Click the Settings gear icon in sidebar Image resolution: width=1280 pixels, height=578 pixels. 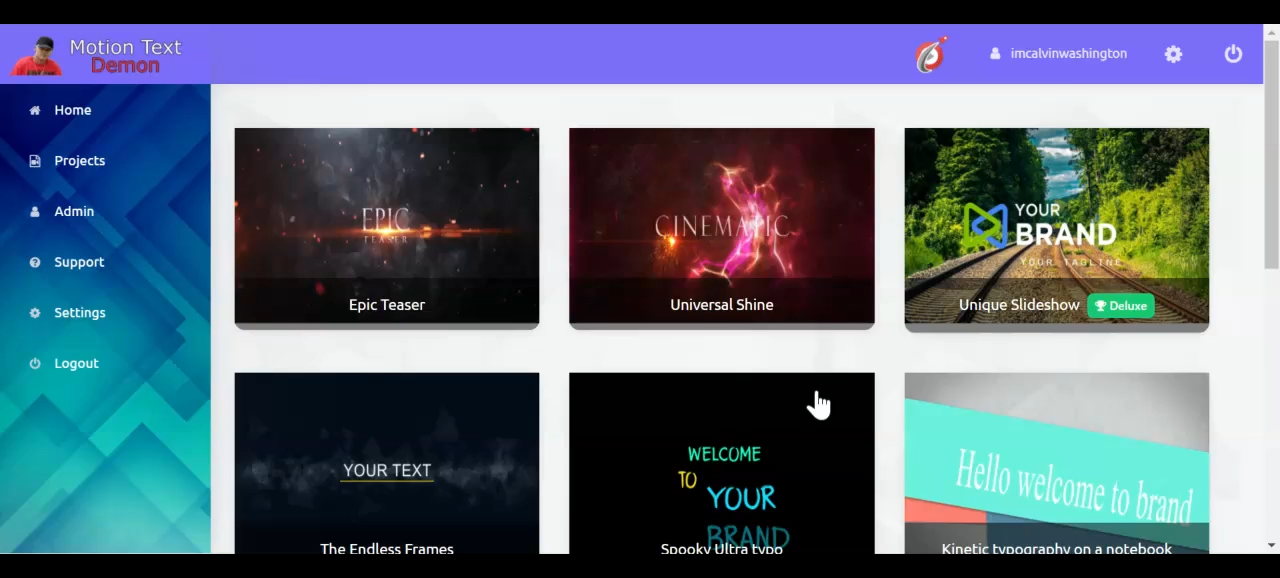click(35, 313)
